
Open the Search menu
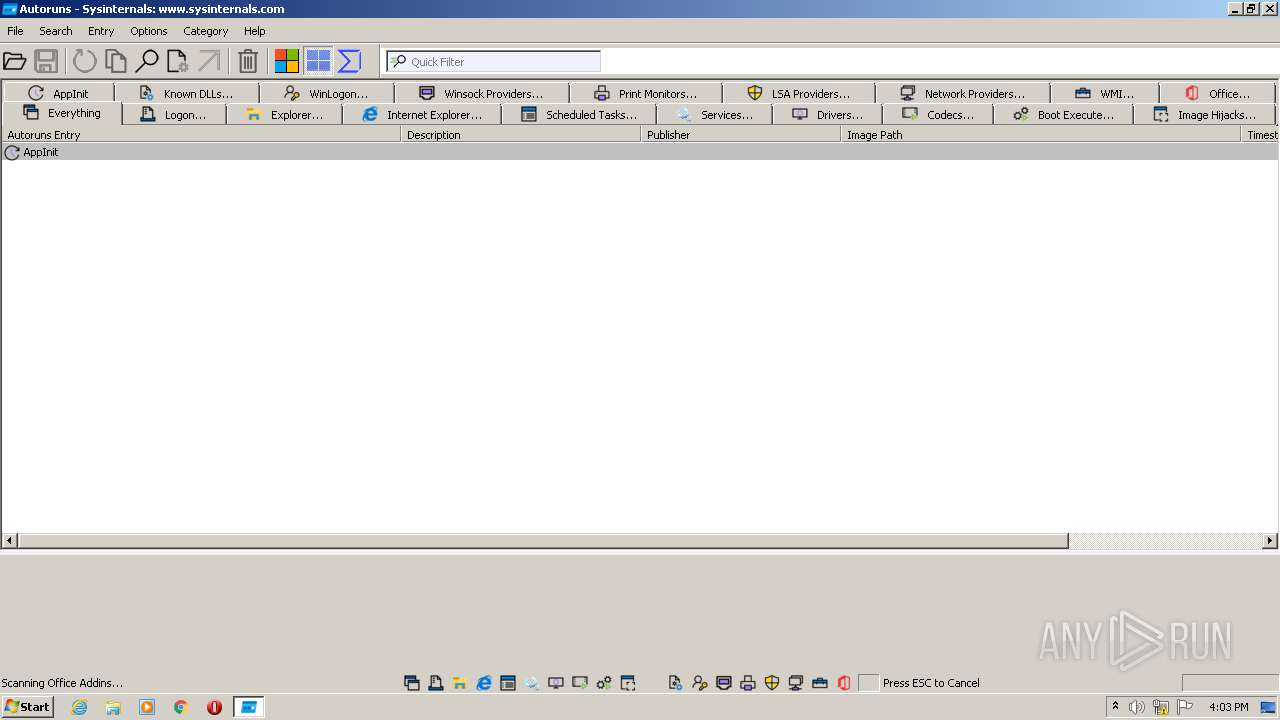(x=56, y=31)
